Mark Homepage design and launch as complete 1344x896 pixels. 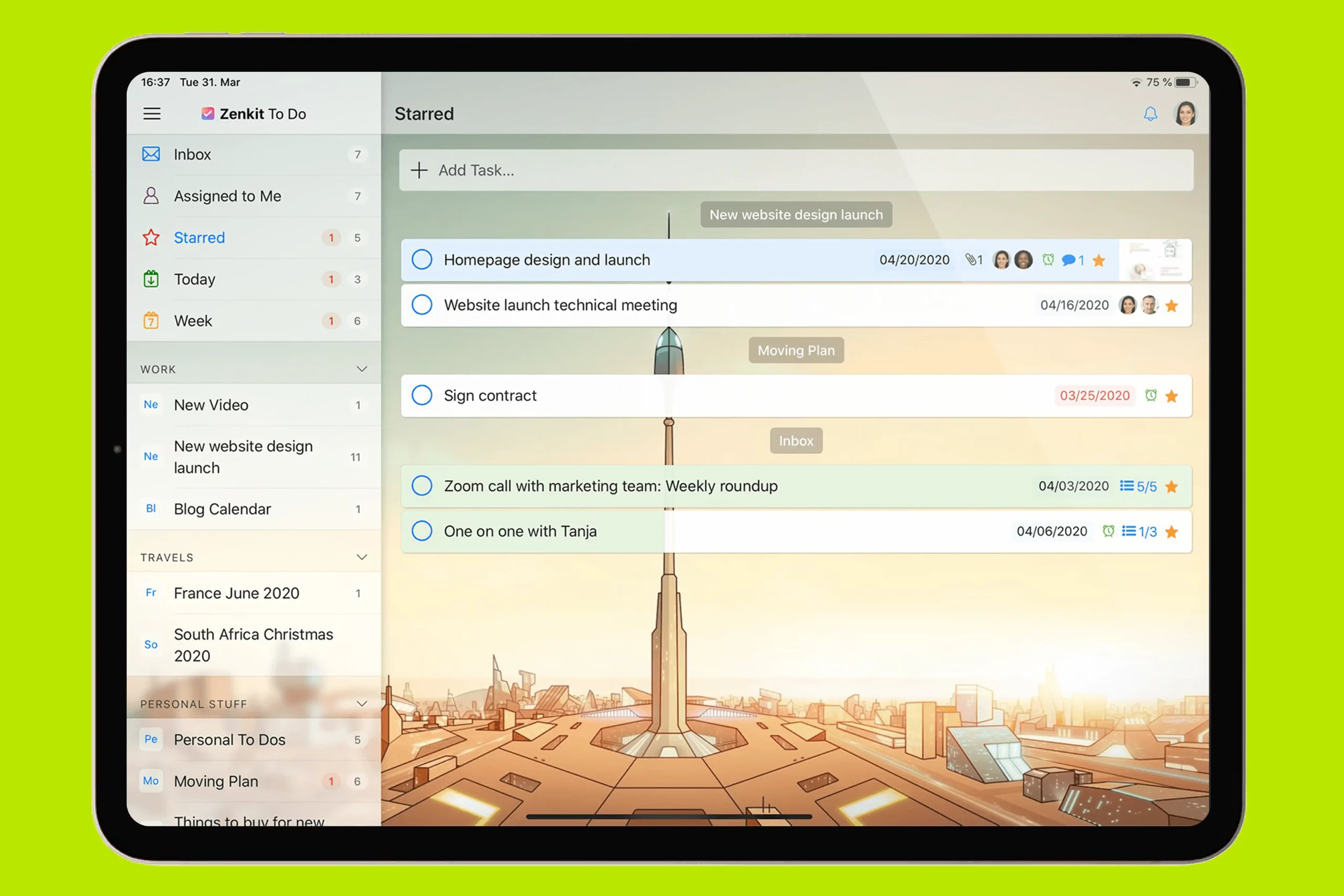[x=422, y=259]
